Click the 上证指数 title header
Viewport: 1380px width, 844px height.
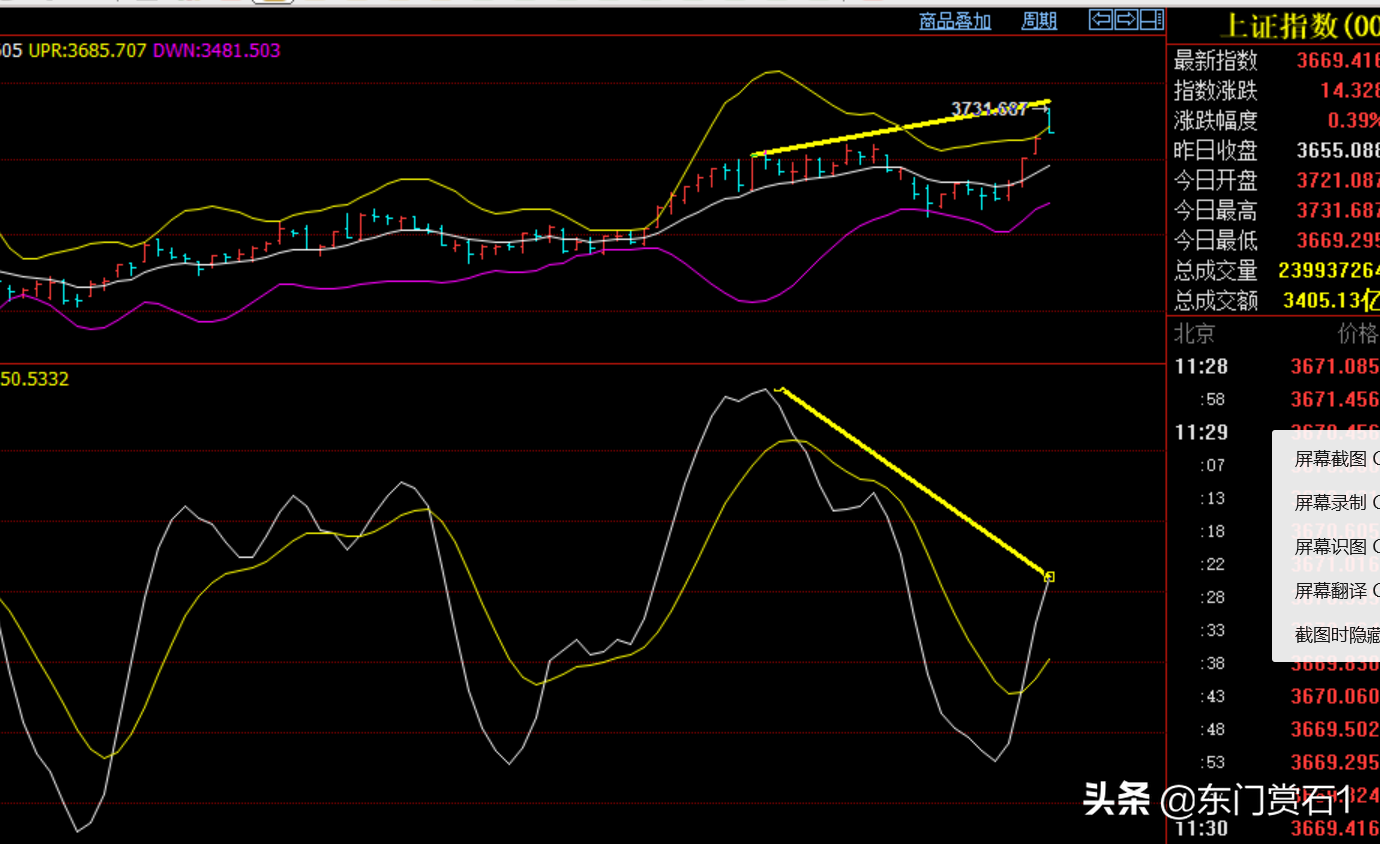click(1299, 25)
